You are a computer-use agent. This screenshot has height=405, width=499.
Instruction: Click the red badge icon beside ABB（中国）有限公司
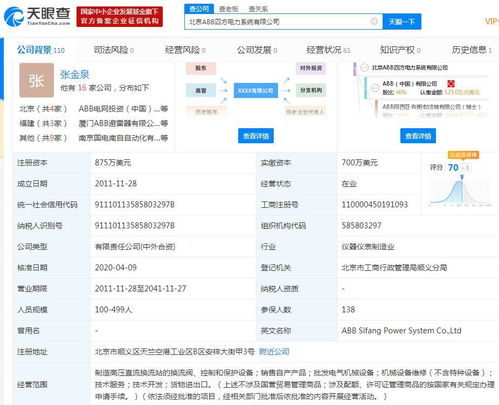tap(451, 83)
